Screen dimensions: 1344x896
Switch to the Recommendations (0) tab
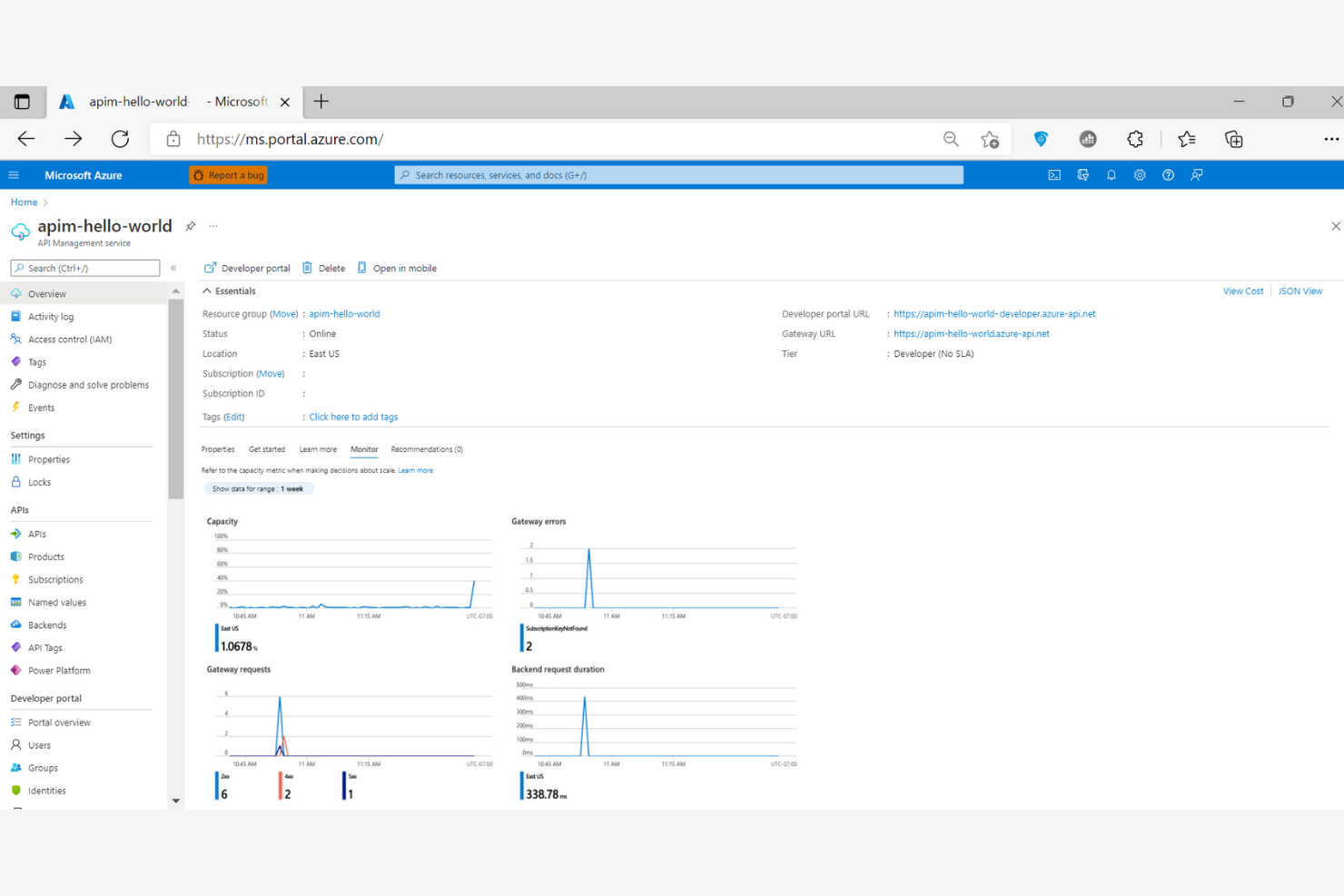[427, 449]
